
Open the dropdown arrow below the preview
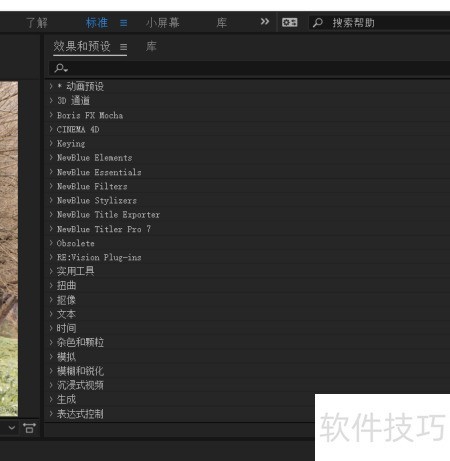[x=12, y=428]
